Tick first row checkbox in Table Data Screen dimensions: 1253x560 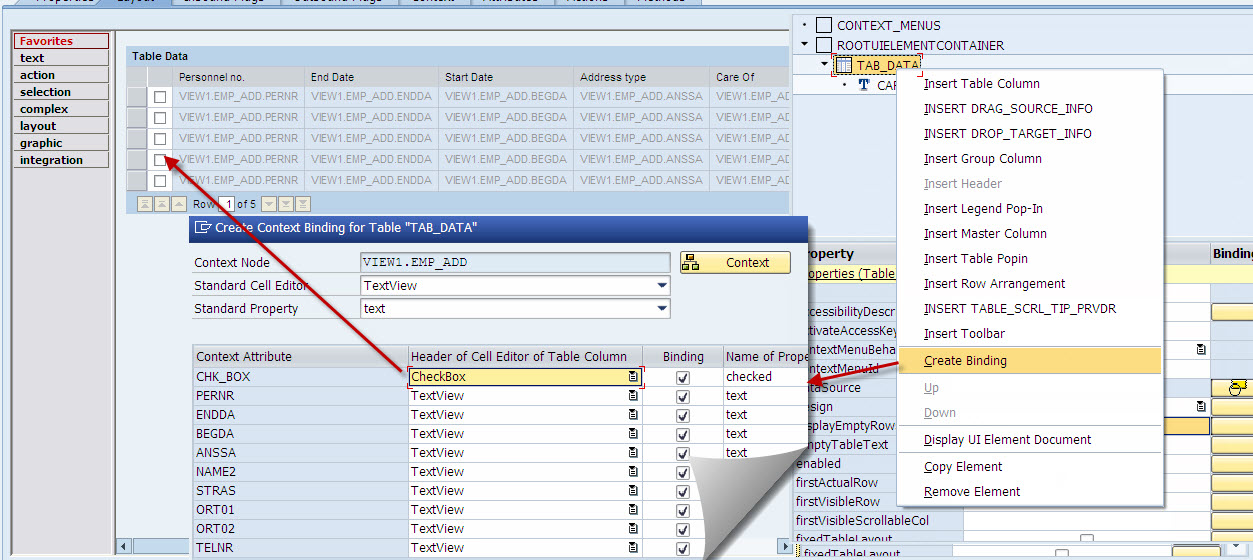(x=160, y=97)
